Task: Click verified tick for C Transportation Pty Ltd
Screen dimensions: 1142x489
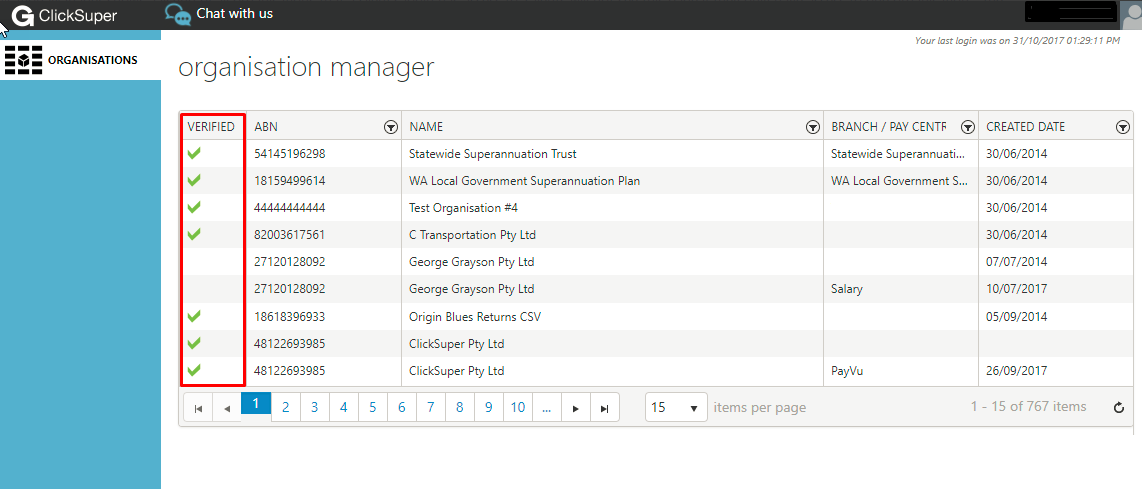Action: [x=194, y=235]
